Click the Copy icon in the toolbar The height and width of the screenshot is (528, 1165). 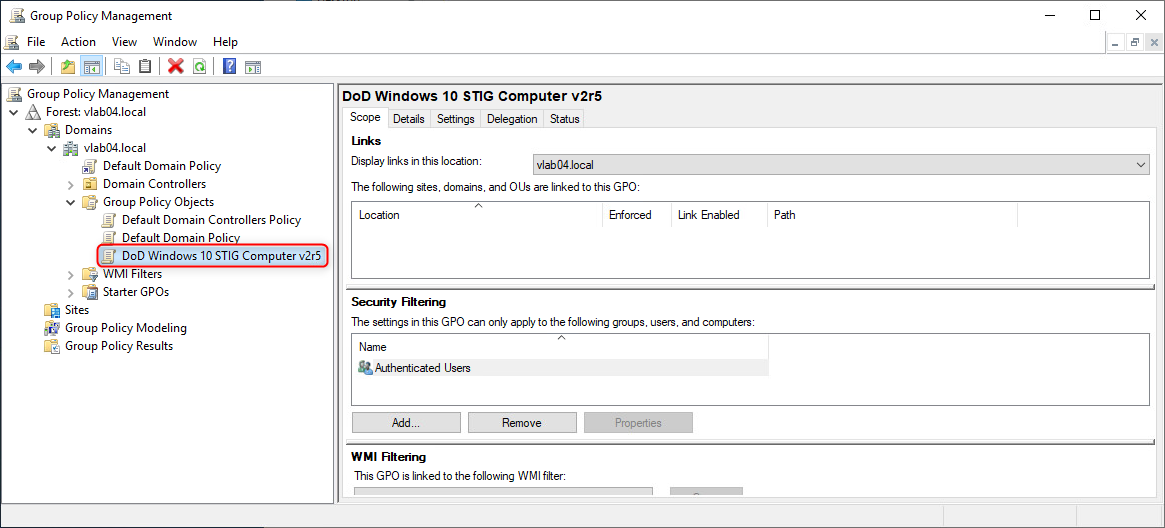pyautogui.click(x=122, y=67)
